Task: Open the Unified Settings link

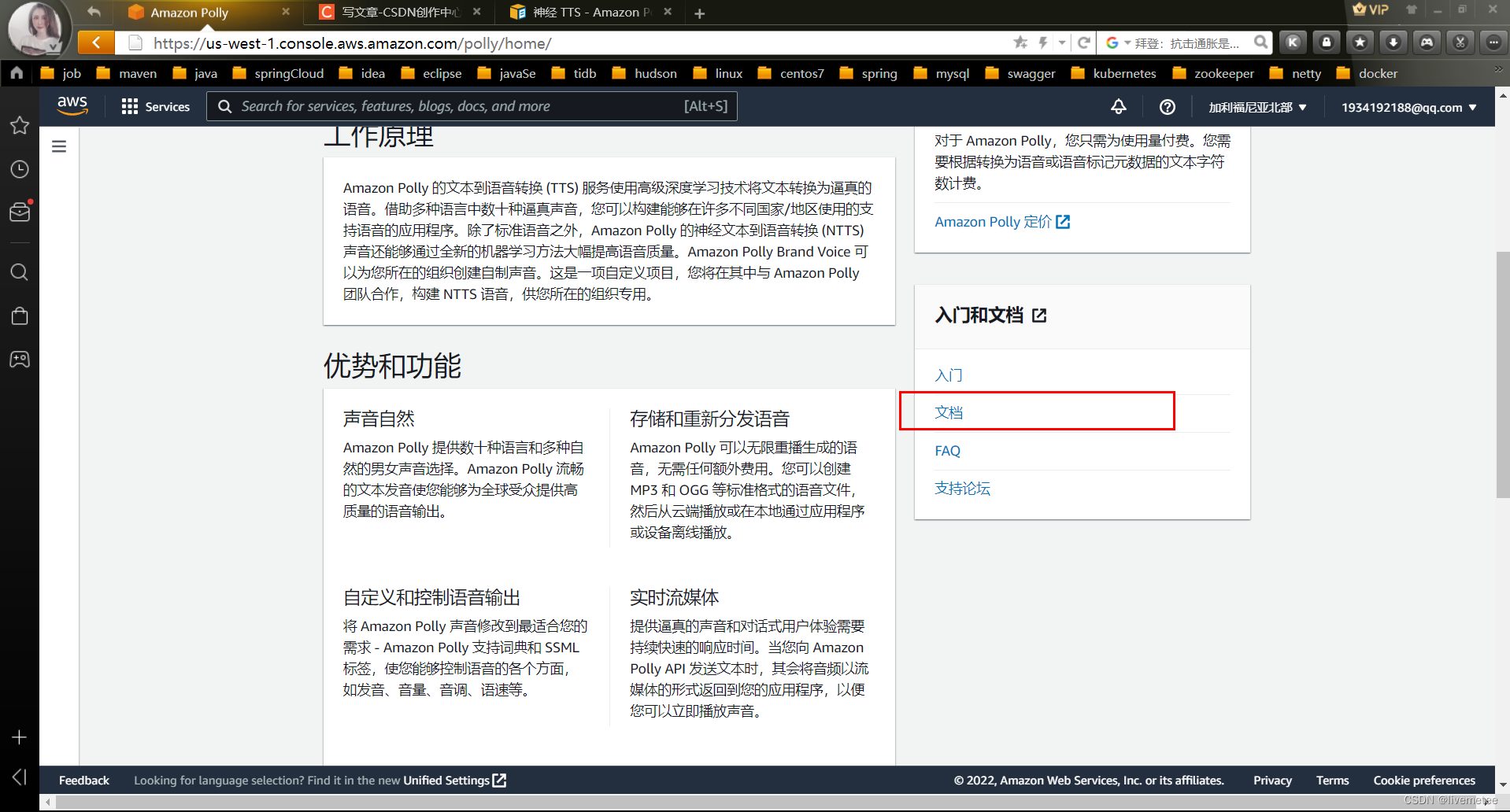Action: [x=454, y=781]
